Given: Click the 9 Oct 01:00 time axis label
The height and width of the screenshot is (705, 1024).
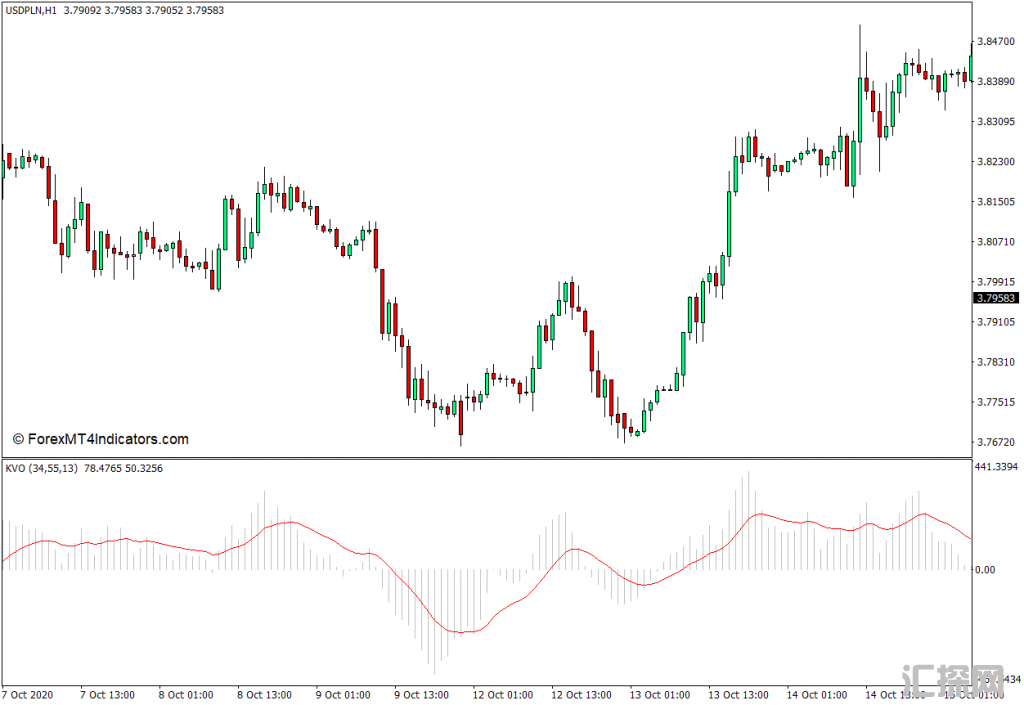Looking at the screenshot, I should (x=343, y=695).
